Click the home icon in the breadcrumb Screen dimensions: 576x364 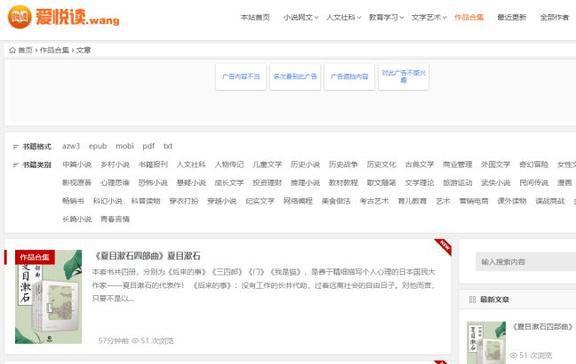click(12, 50)
